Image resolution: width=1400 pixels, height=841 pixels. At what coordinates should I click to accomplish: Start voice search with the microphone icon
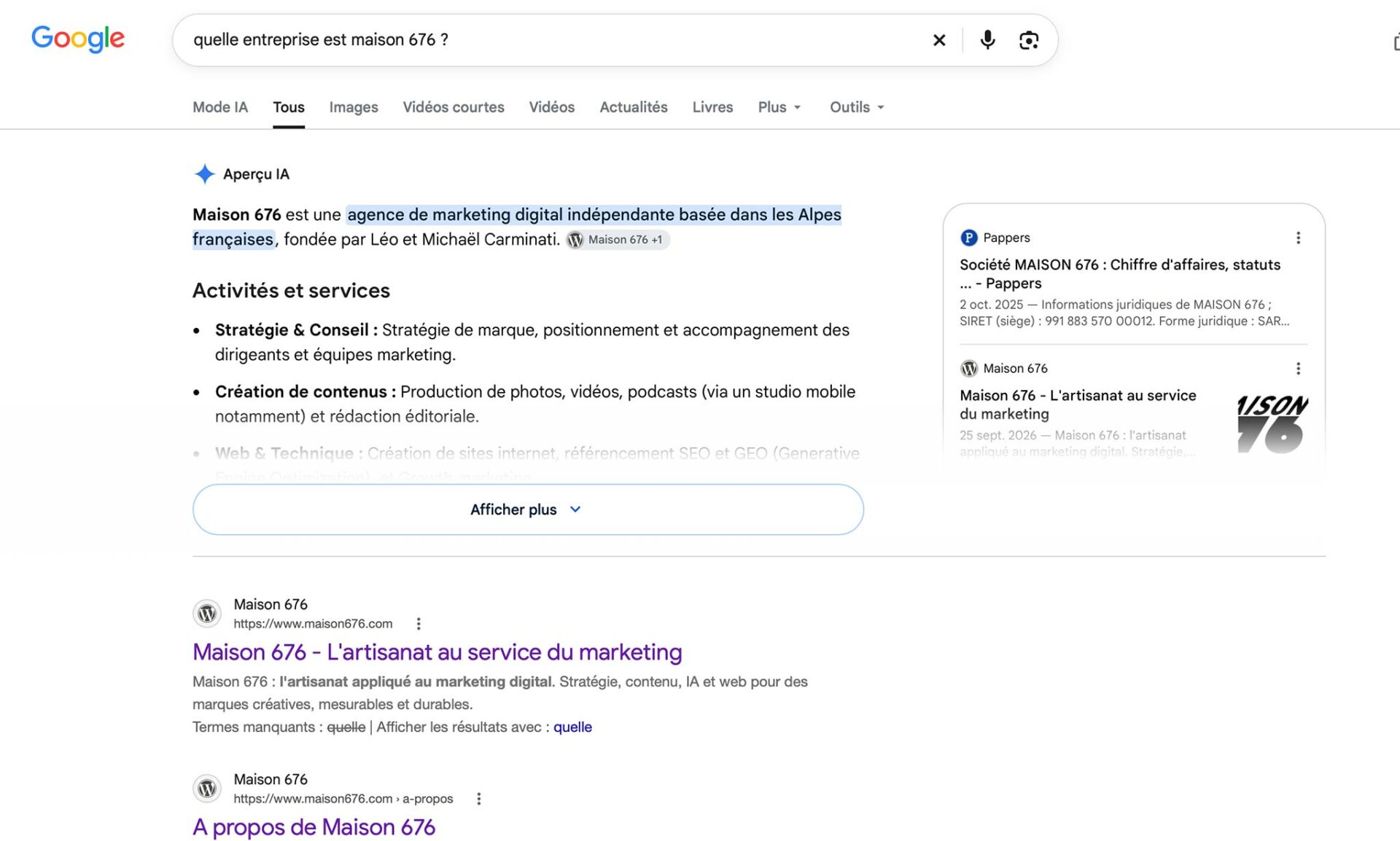[x=987, y=39]
